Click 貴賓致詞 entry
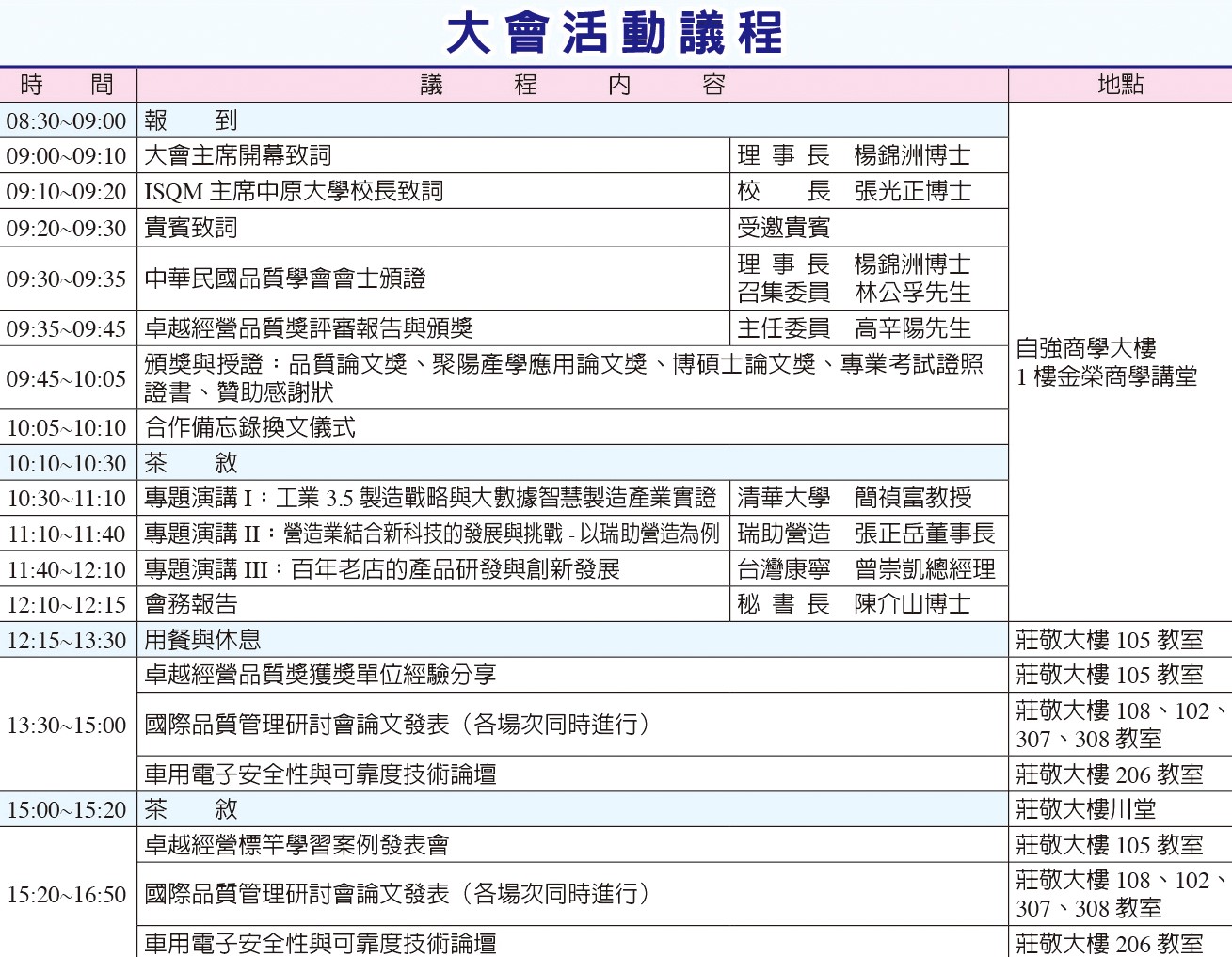This screenshot has width=1232, height=957. tap(191, 228)
